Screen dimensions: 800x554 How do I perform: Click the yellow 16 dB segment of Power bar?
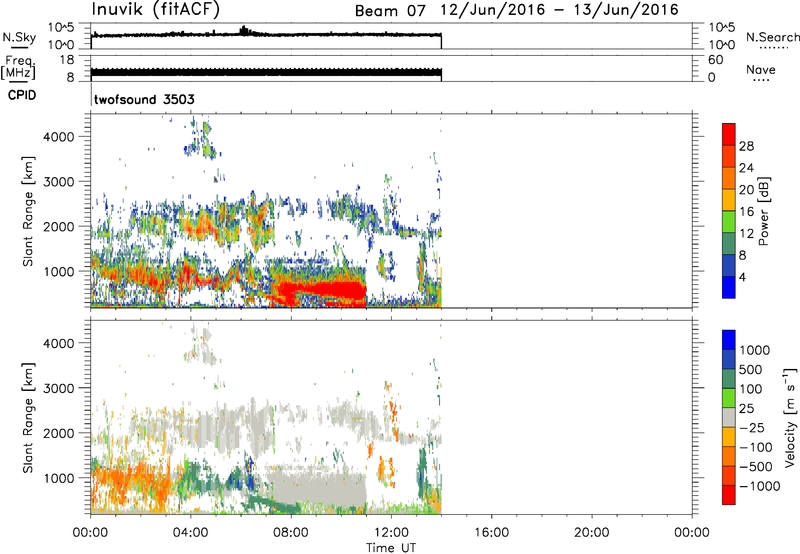(x=729, y=200)
